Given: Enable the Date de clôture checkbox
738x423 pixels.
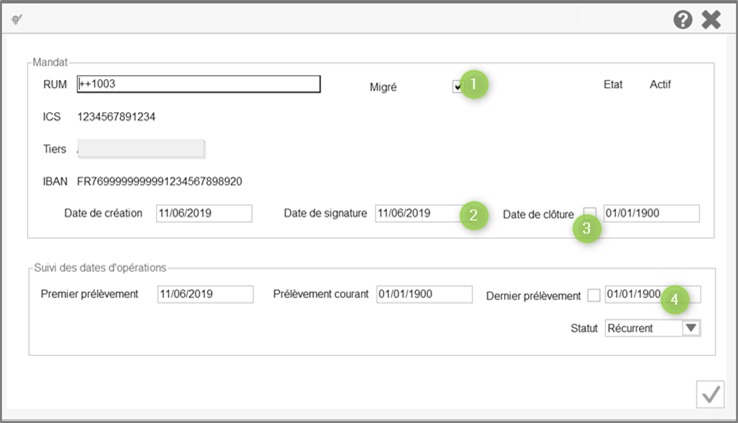Looking at the screenshot, I should pyautogui.click(x=590, y=213).
